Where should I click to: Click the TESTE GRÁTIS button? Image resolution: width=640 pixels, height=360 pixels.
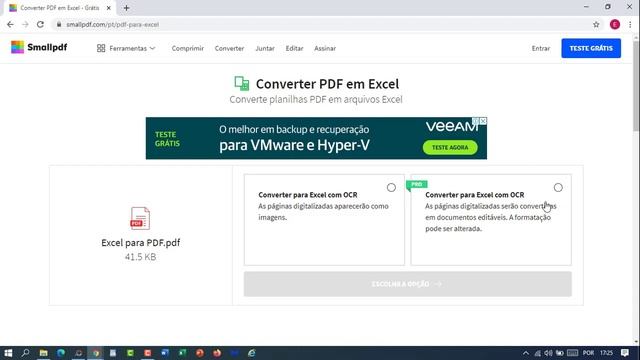pyautogui.click(x=591, y=48)
